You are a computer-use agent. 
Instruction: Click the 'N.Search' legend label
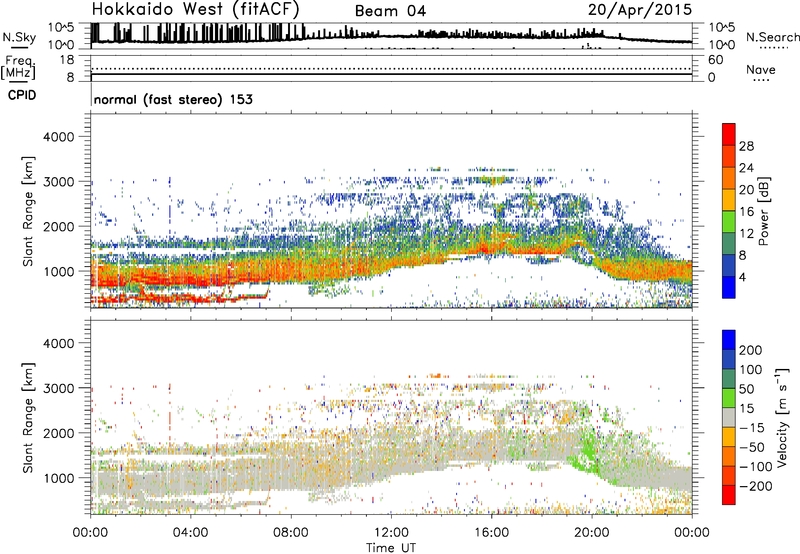[x=772, y=37]
